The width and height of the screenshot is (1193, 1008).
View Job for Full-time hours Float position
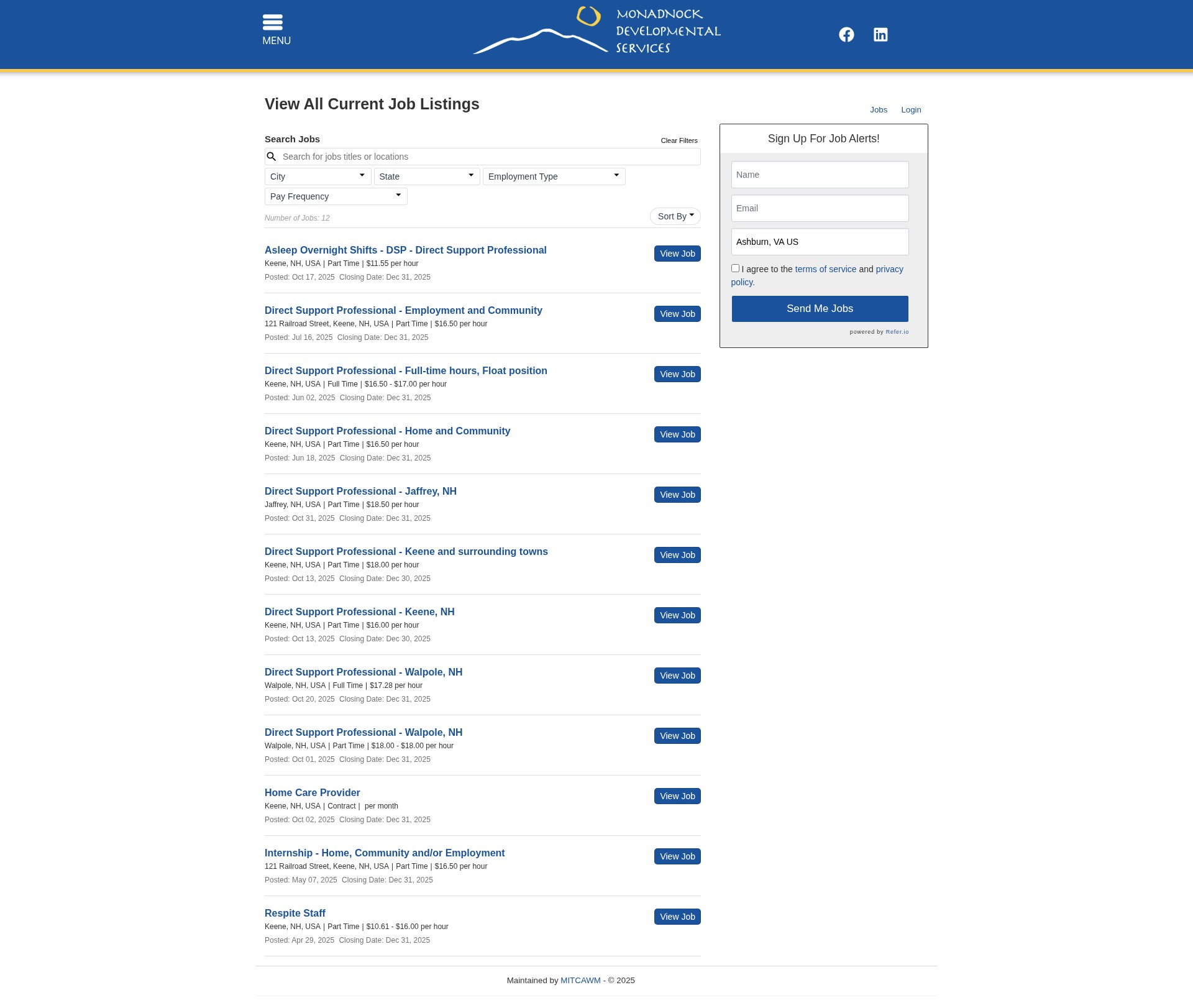[x=677, y=374]
